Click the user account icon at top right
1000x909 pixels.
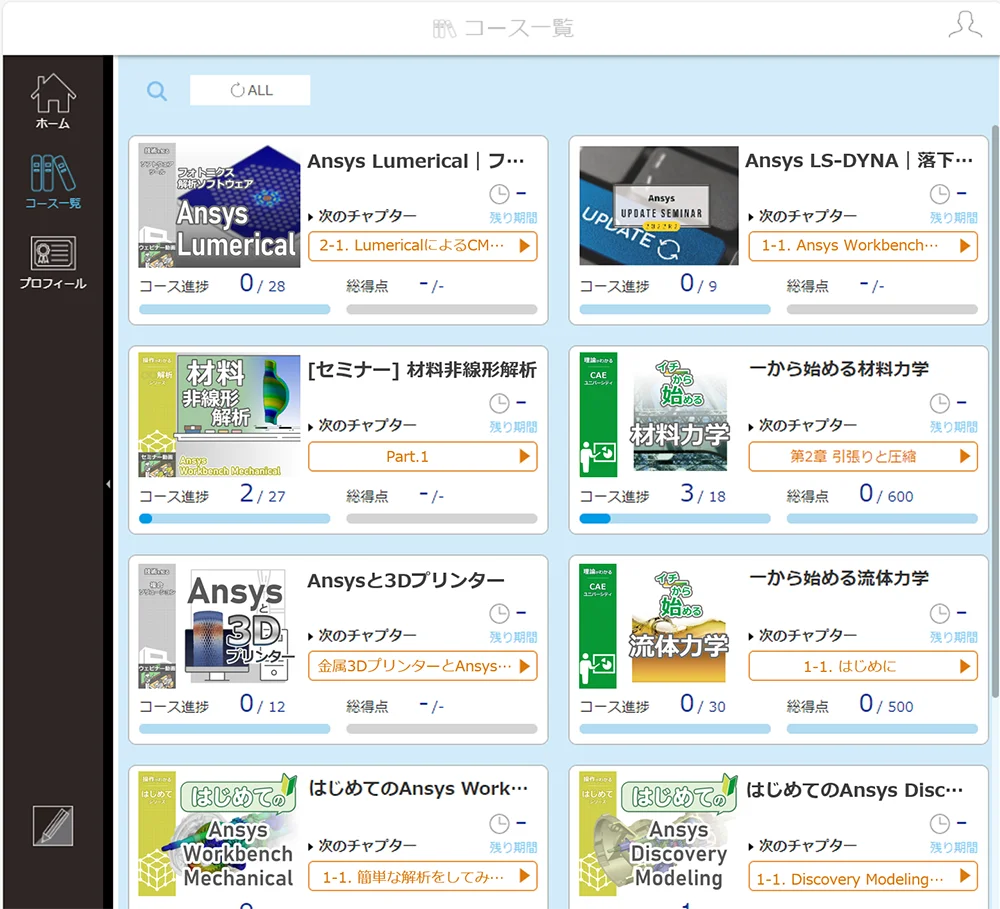964,25
